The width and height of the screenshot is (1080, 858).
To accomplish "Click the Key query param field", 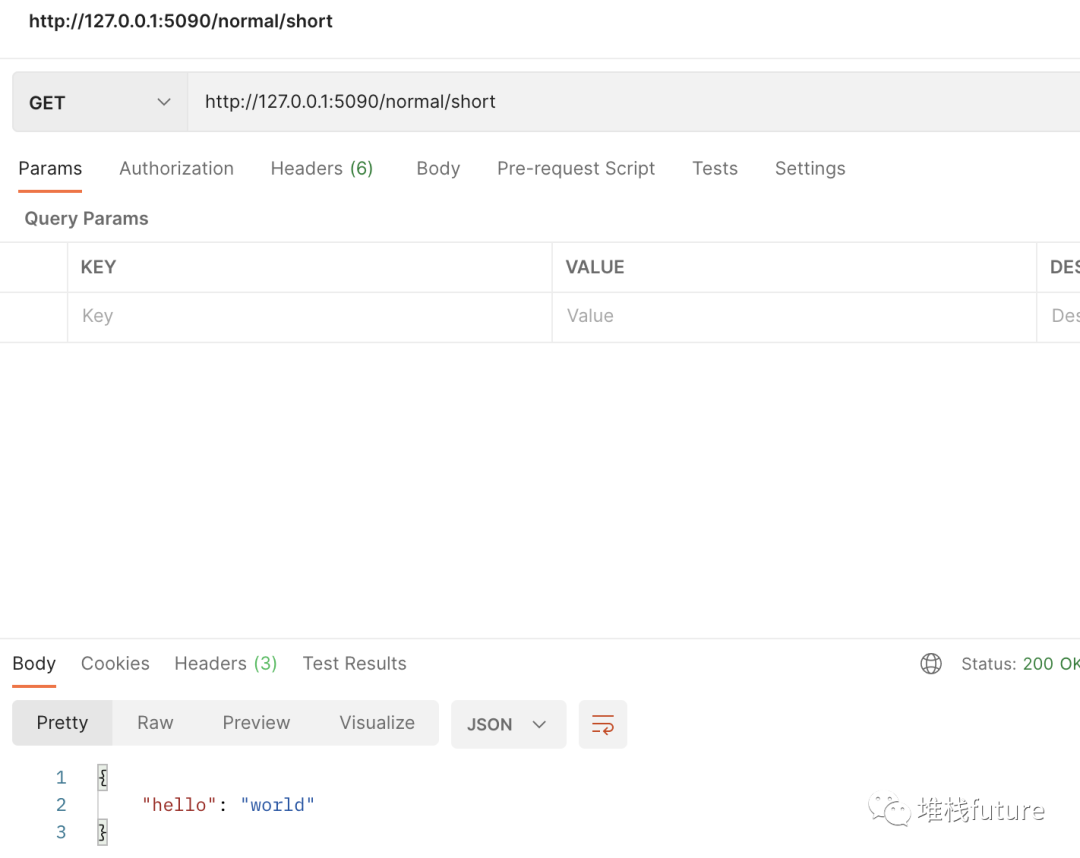I will coord(300,316).
